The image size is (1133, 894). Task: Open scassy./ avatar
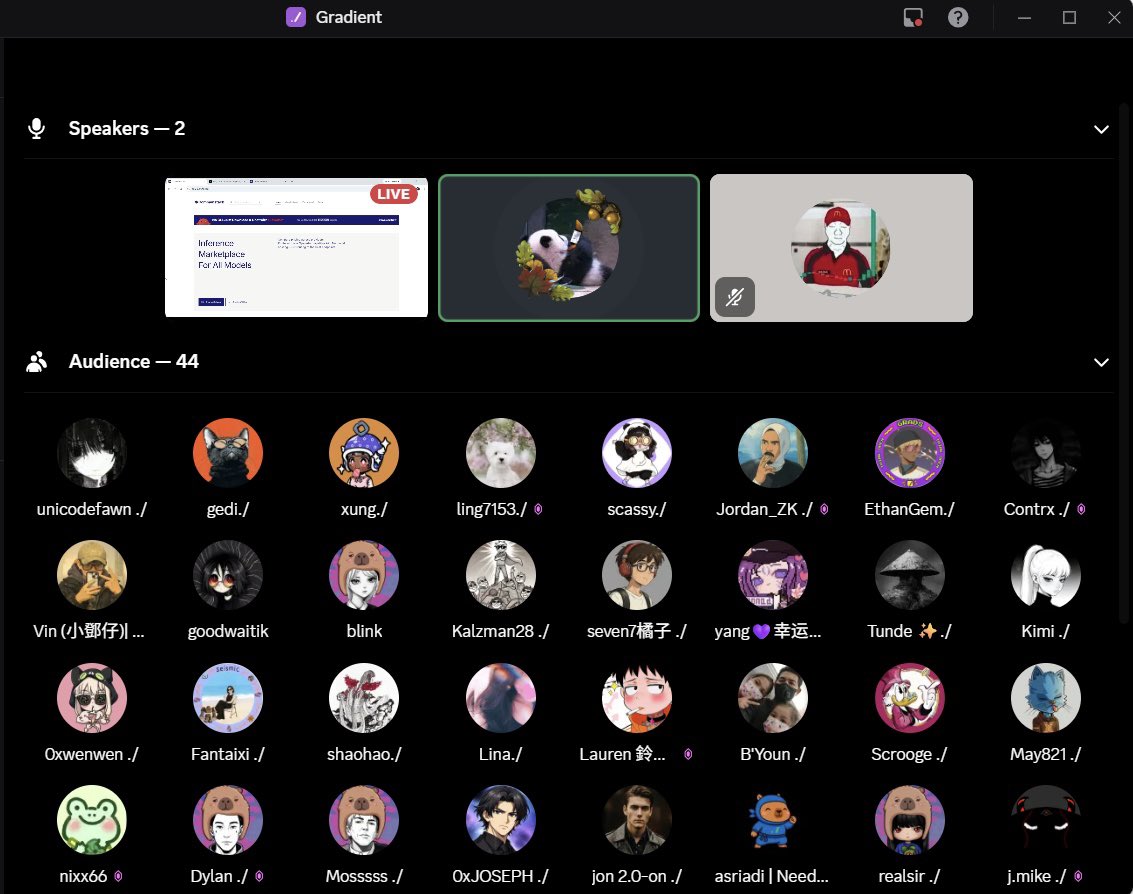point(637,453)
